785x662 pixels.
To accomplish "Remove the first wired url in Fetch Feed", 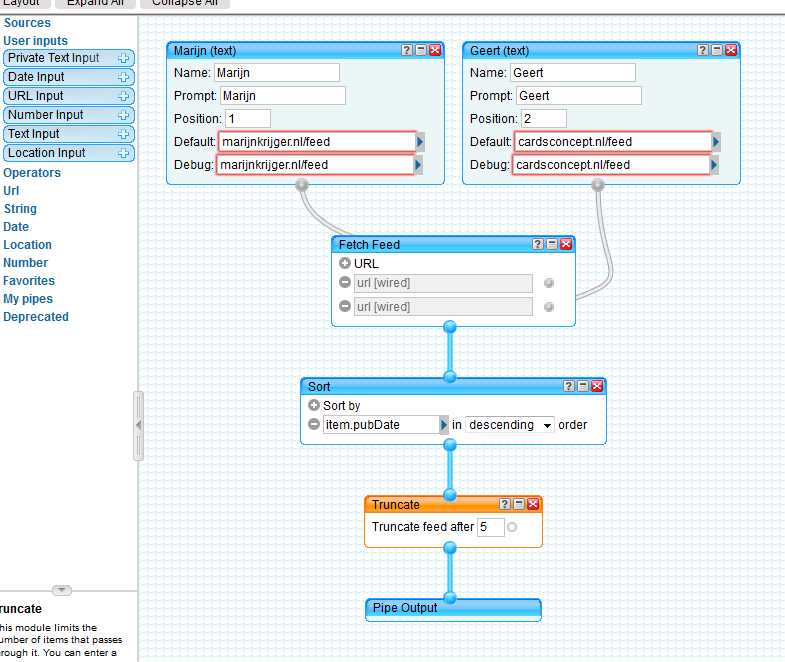I will (x=345, y=283).
